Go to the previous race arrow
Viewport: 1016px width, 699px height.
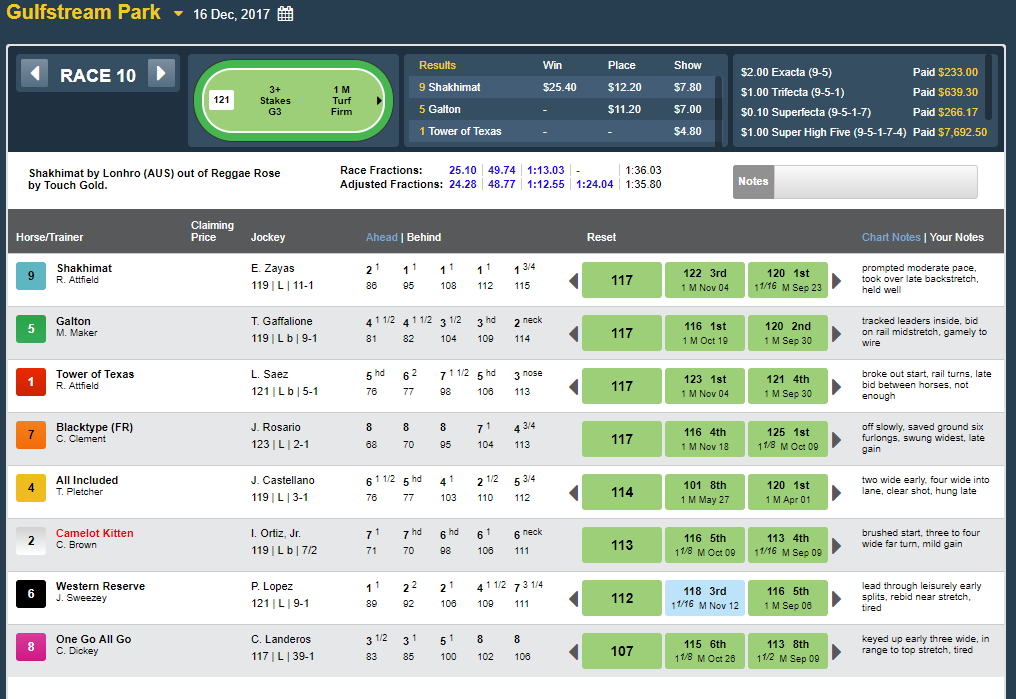click(35, 74)
